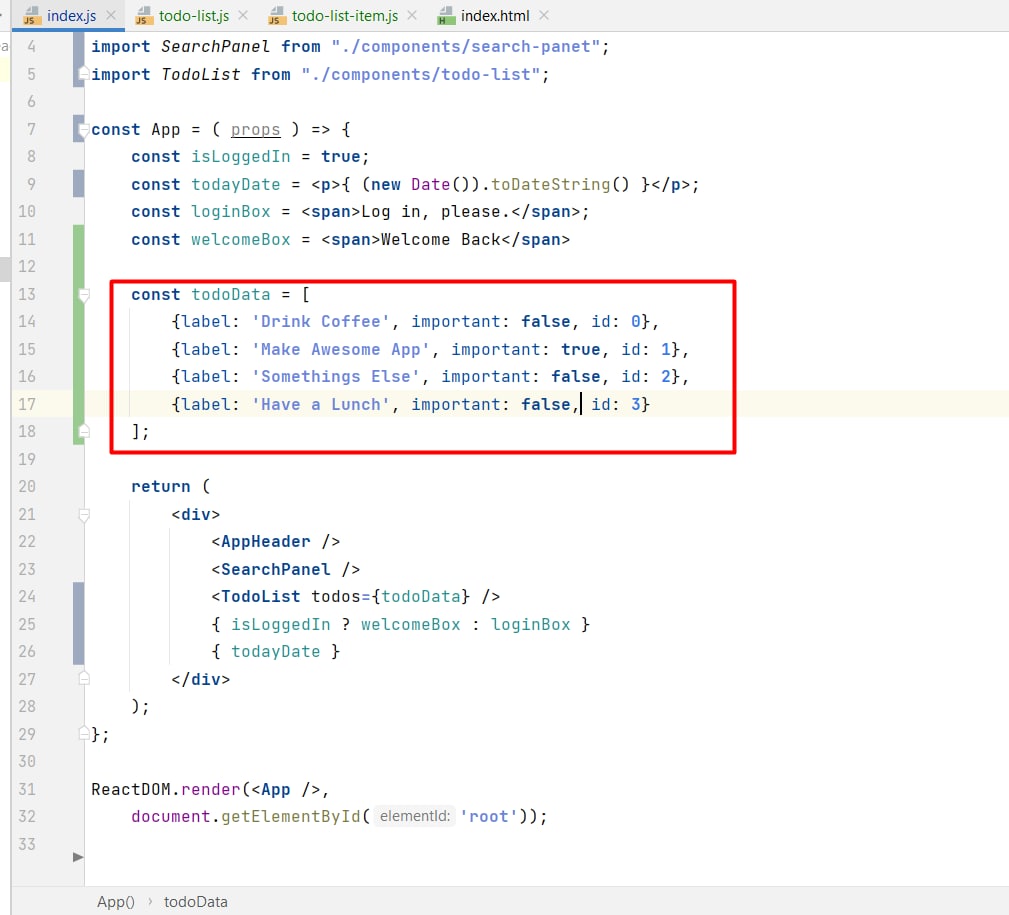Screen dimensions: 1009x915
Task: Close the todo-list-item.js tab
Action: 412,15
